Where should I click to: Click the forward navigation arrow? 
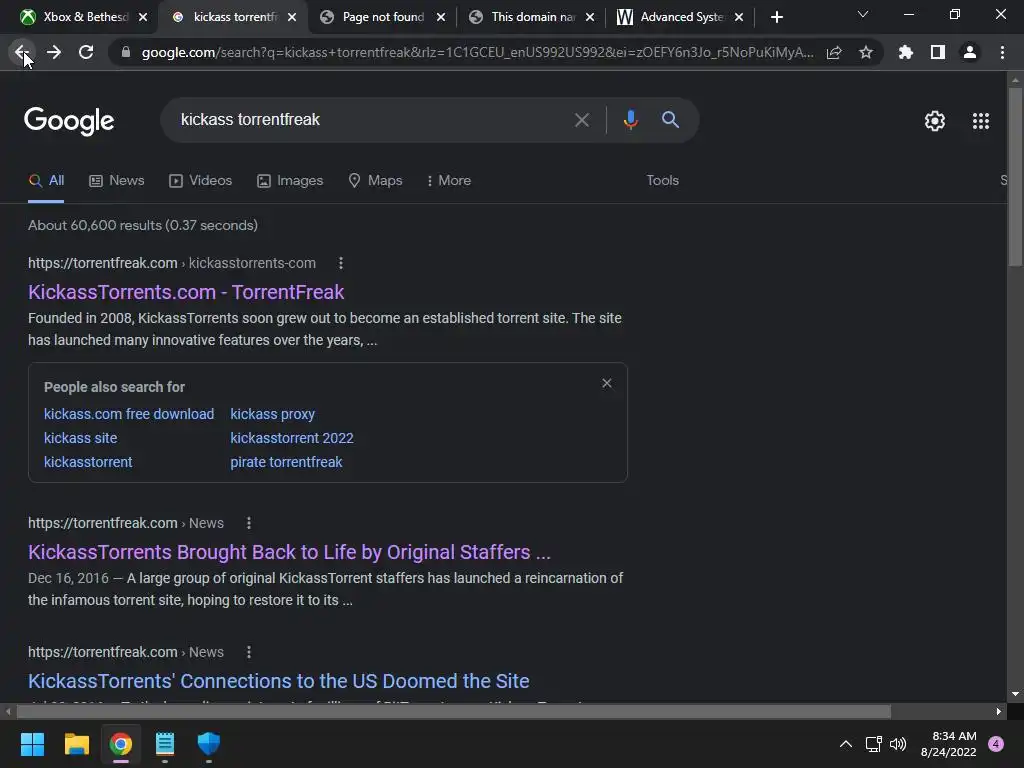click(x=54, y=52)
